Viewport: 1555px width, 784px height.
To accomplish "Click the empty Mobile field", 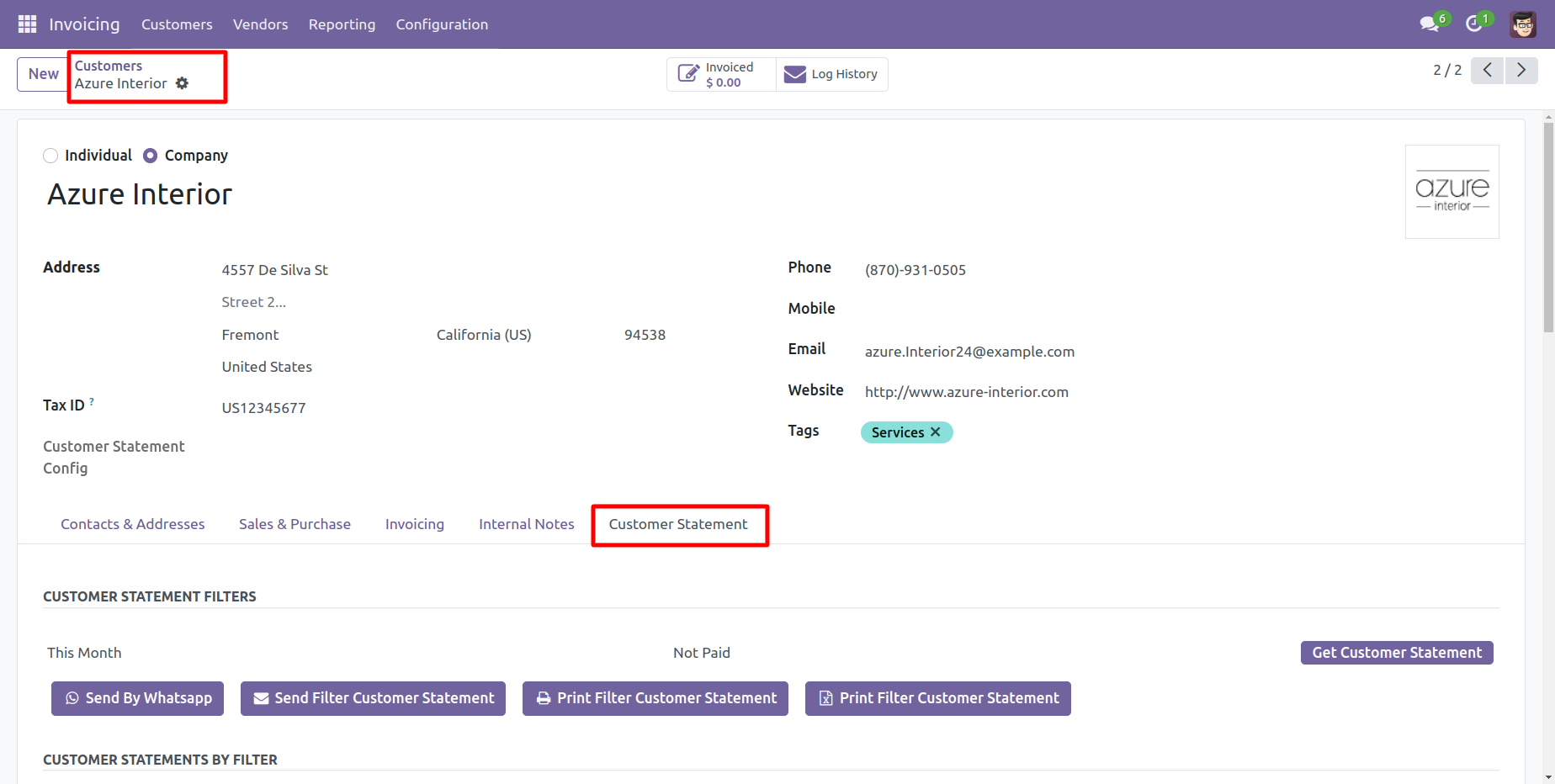I will [x=1181, y=309].
